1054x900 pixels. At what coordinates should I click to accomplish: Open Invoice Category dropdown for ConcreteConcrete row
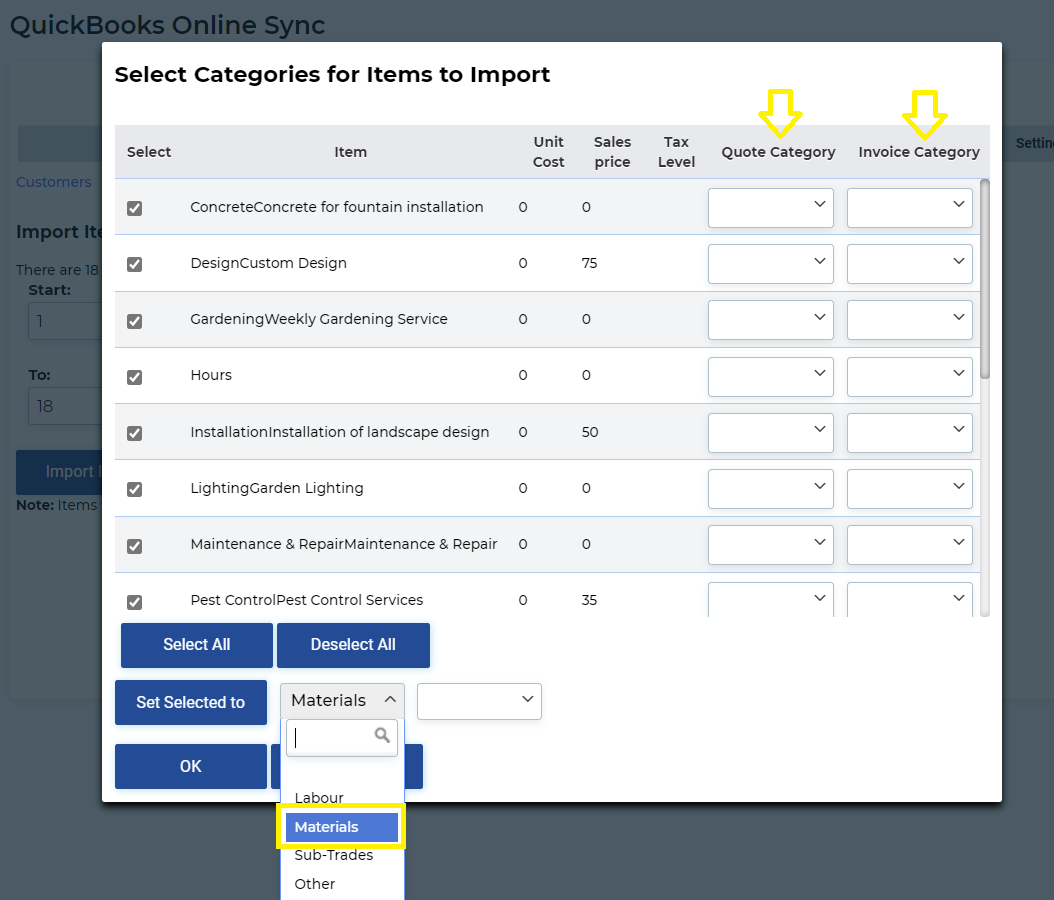tap(909, 208)
